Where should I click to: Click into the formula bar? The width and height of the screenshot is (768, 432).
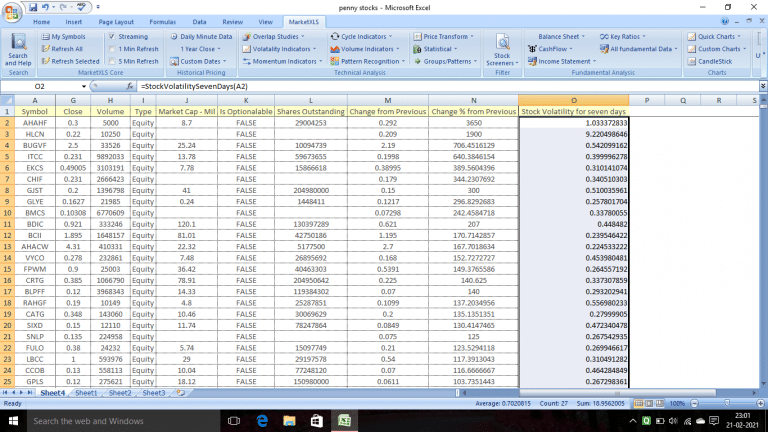point(446,86)
